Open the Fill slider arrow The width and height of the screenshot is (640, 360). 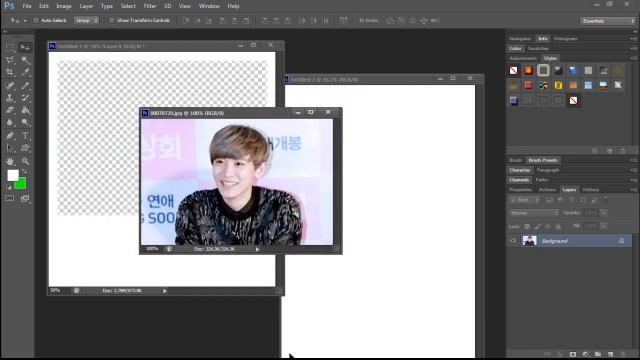tap(604, 226)
